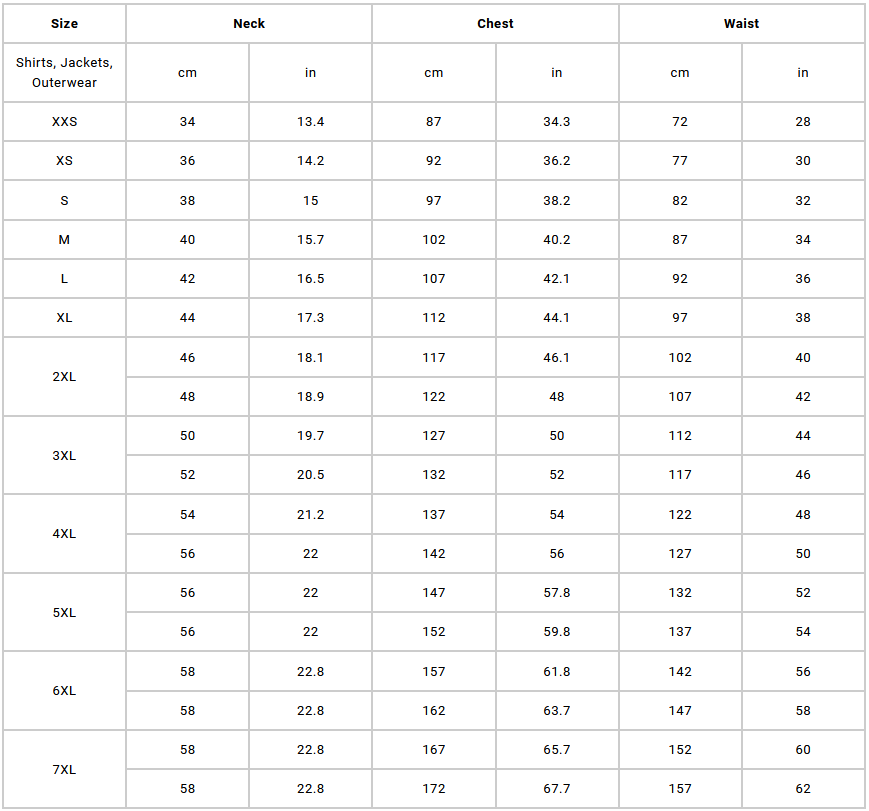Click chest inches value 34.3
The image size is (869, 811).
pyautogui.click(x=556, y=121)
